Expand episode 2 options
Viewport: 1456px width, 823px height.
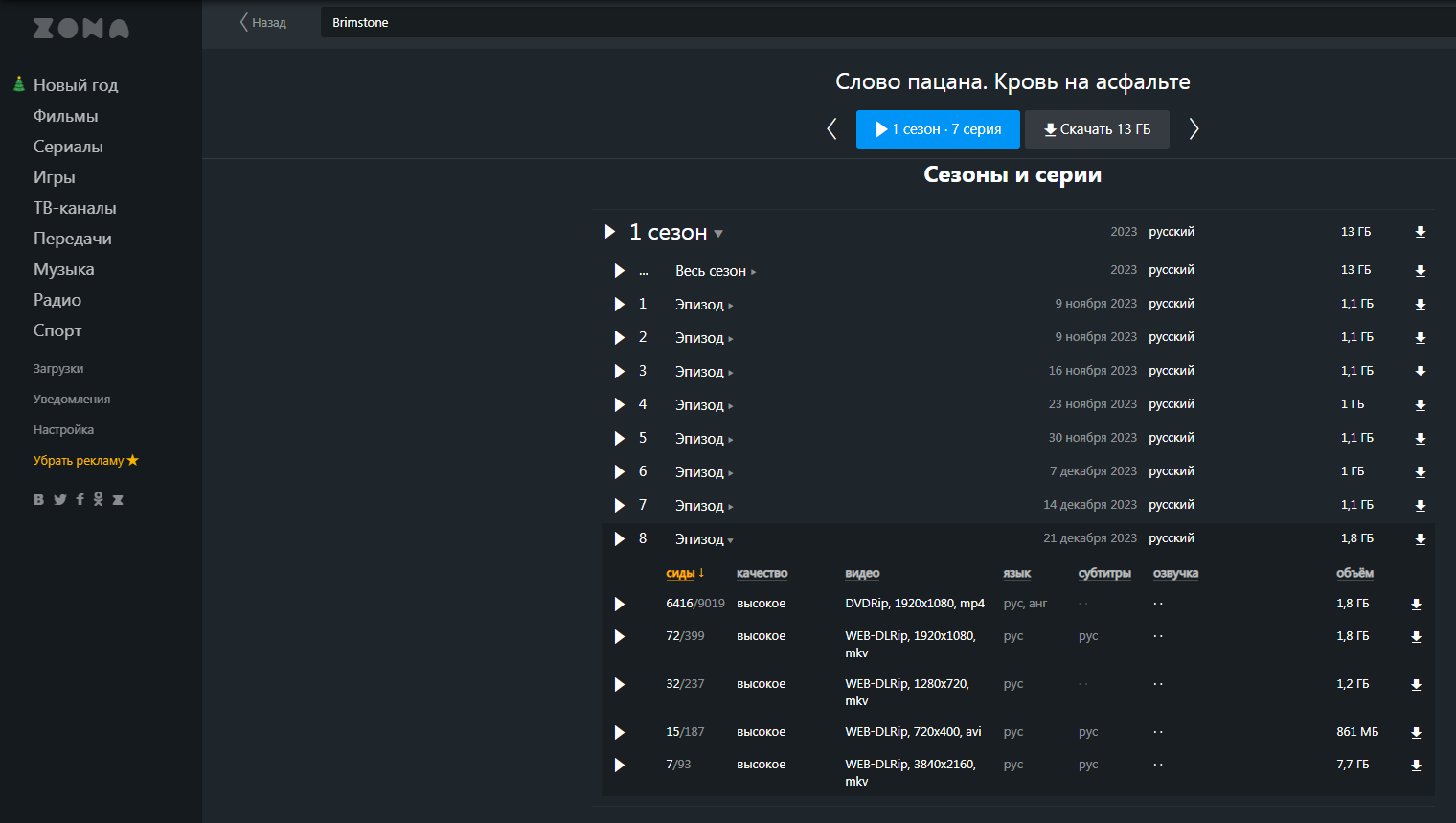coord(704,338)
